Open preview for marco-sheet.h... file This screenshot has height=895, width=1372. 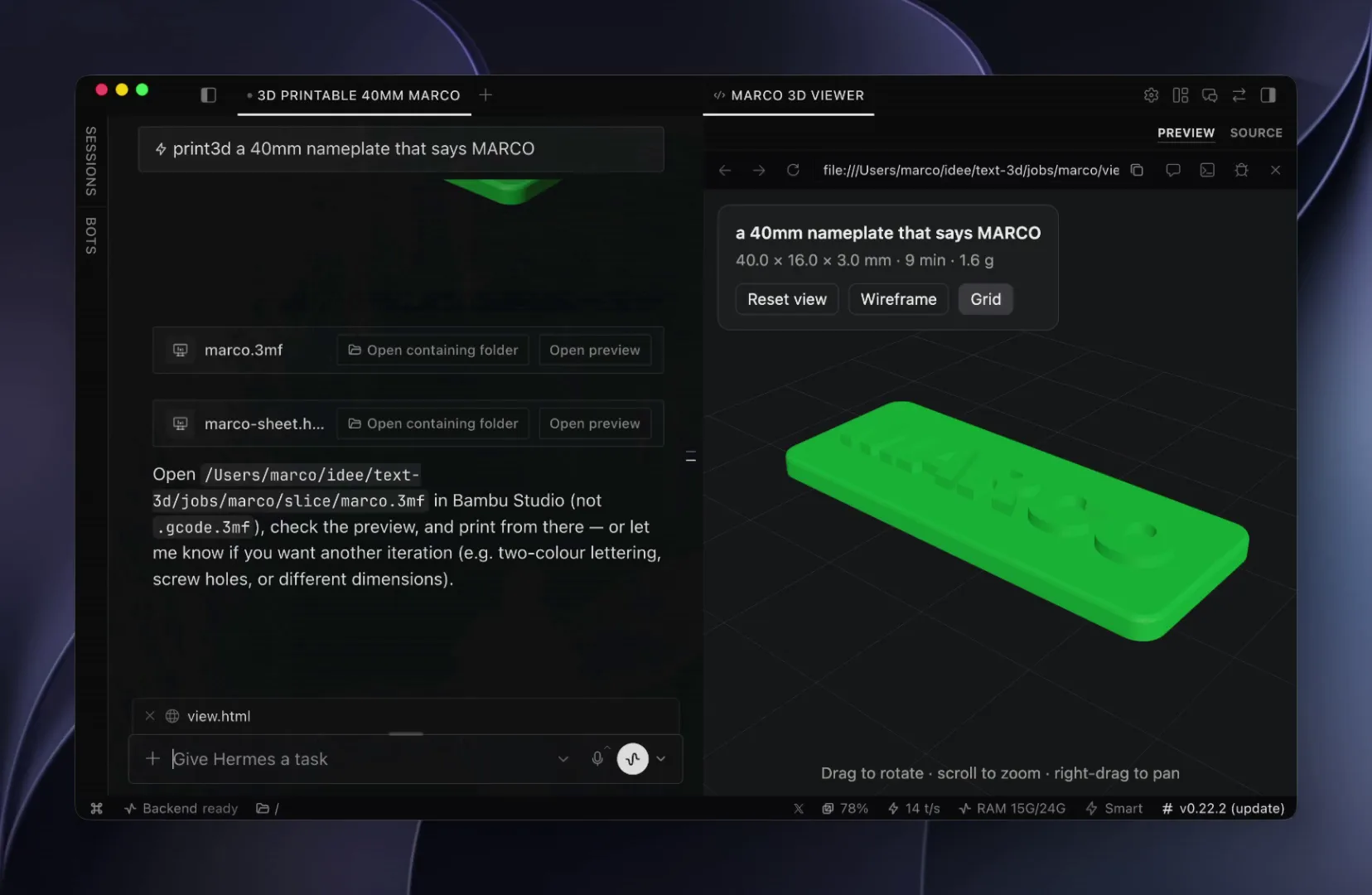click(x=595, y=423)
